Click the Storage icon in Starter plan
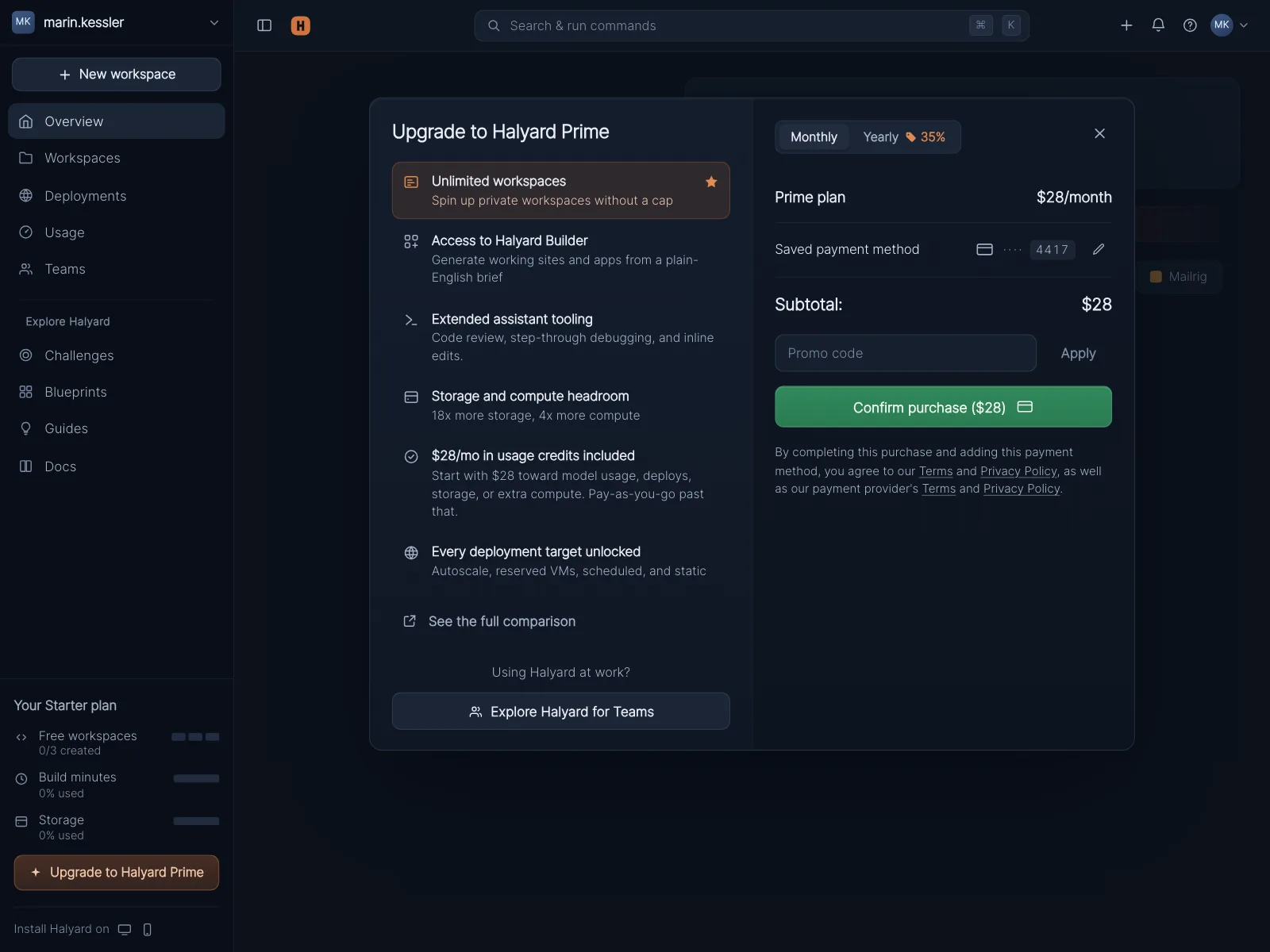The height and width of the screenshot is (952, 1270). click(21, 822)
